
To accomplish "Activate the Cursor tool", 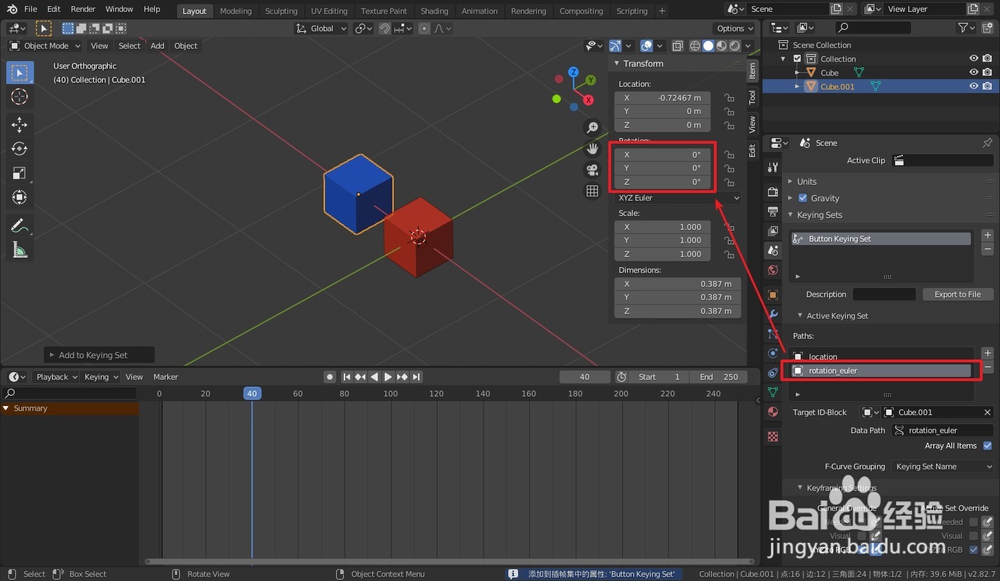I will pos(20,97).
